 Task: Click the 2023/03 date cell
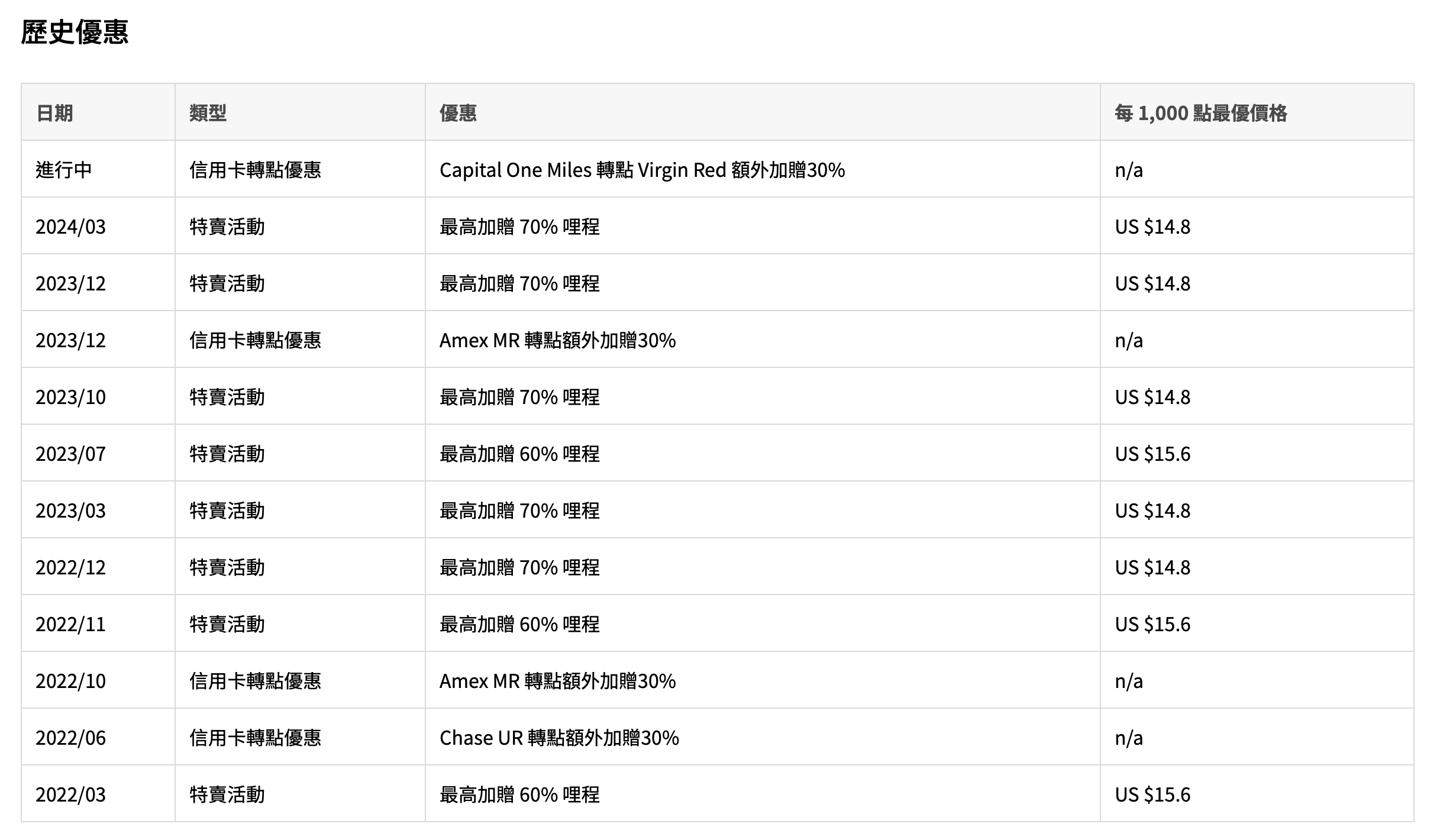pyautogui.click(x=70, y=511)
